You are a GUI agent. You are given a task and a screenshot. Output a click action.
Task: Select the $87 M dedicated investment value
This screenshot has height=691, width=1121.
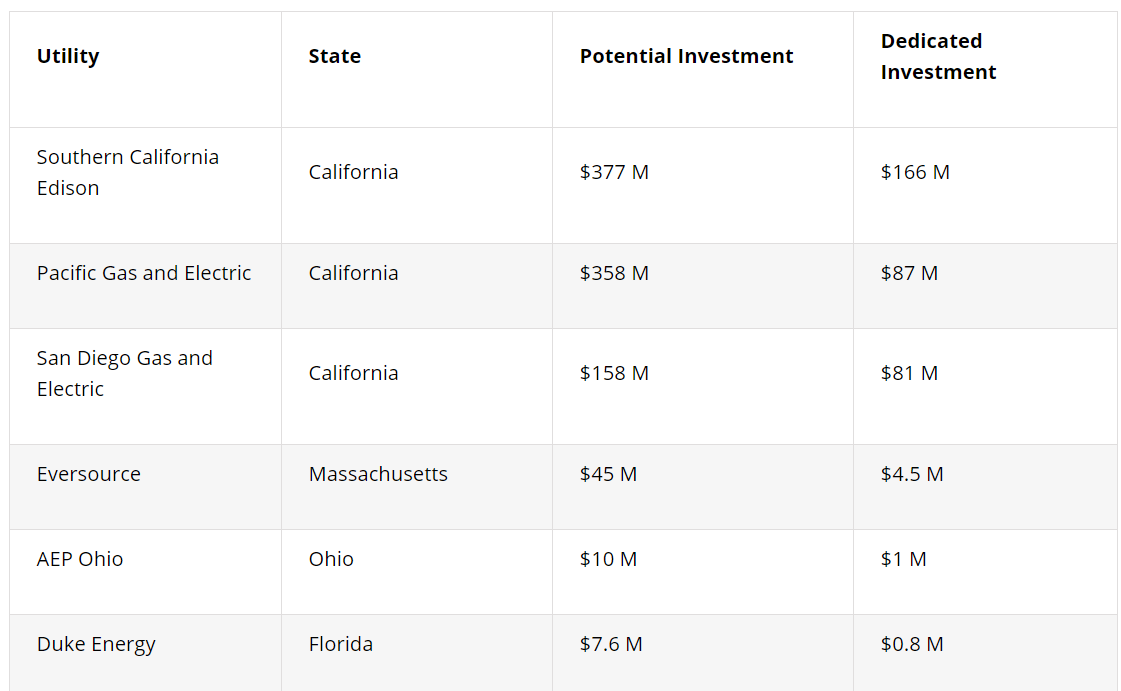[x=909, y=273]
